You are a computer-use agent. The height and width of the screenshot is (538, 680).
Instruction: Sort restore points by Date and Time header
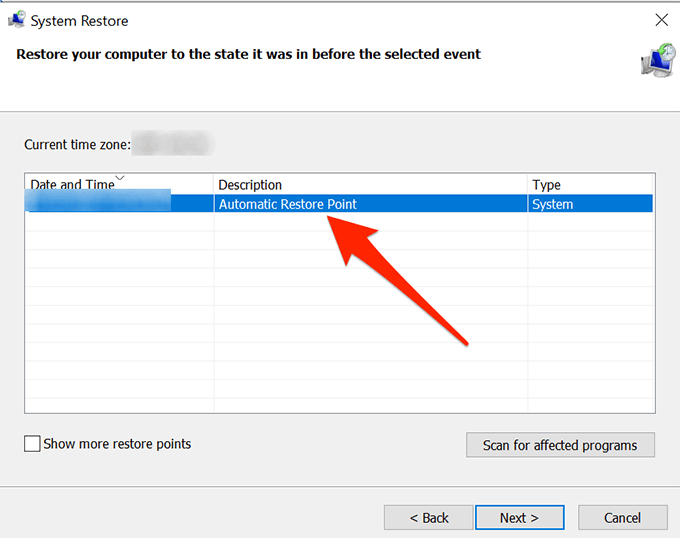click(x=70, y=184)
